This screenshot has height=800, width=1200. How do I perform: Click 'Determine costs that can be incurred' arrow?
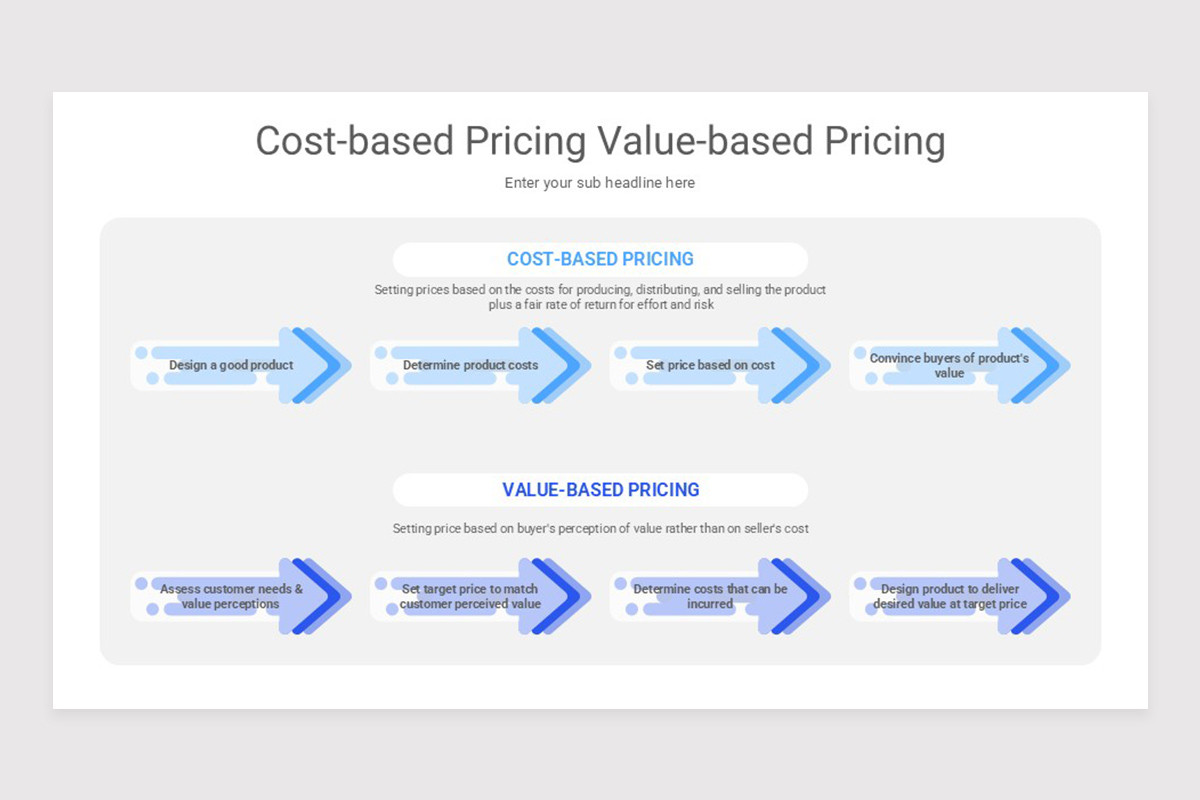tap(721, 596)
